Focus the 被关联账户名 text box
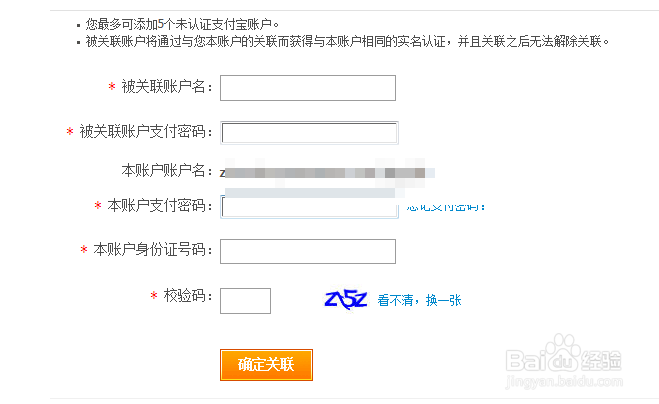 pos(308,88)
